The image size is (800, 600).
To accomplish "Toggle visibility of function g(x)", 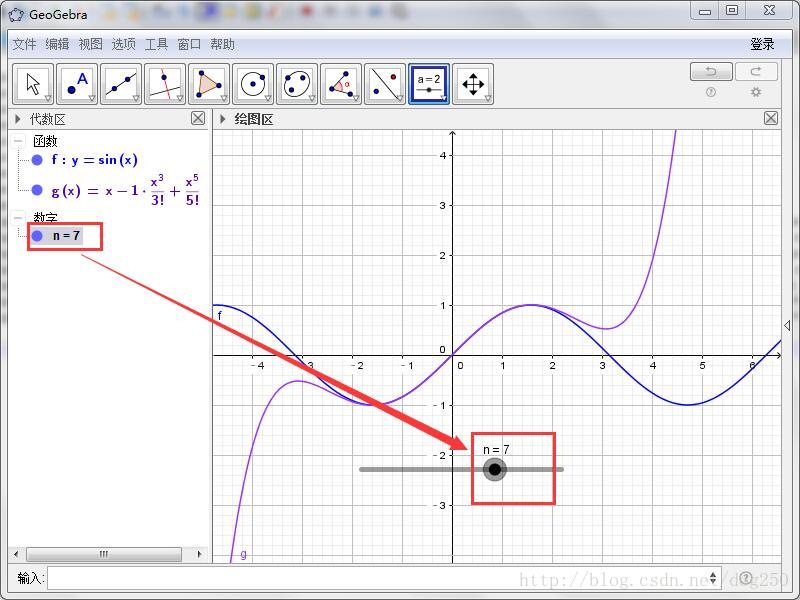I will (x=37, y=190).
